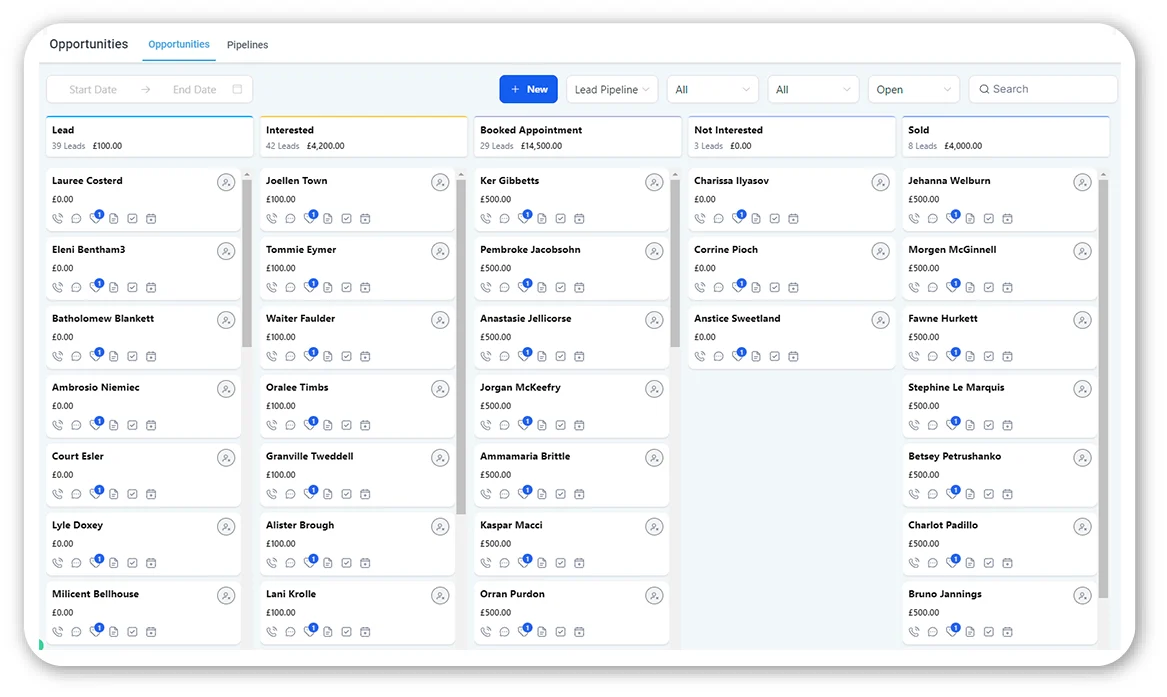
Task: Open chat icon on Eleni Bentham3 card
Action: point(76,288)
